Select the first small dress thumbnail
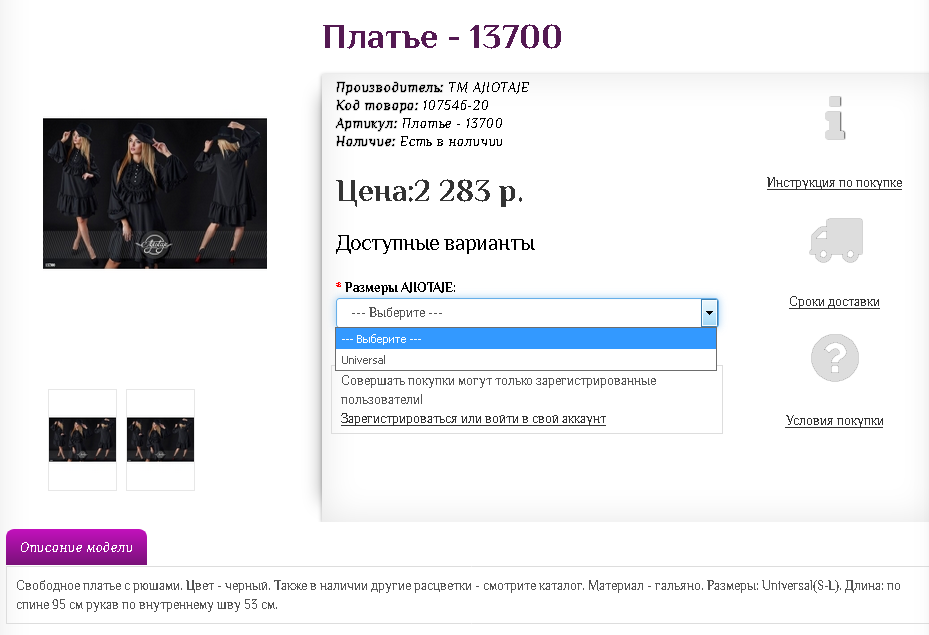The image size is (929, 635). click(82, 440)
